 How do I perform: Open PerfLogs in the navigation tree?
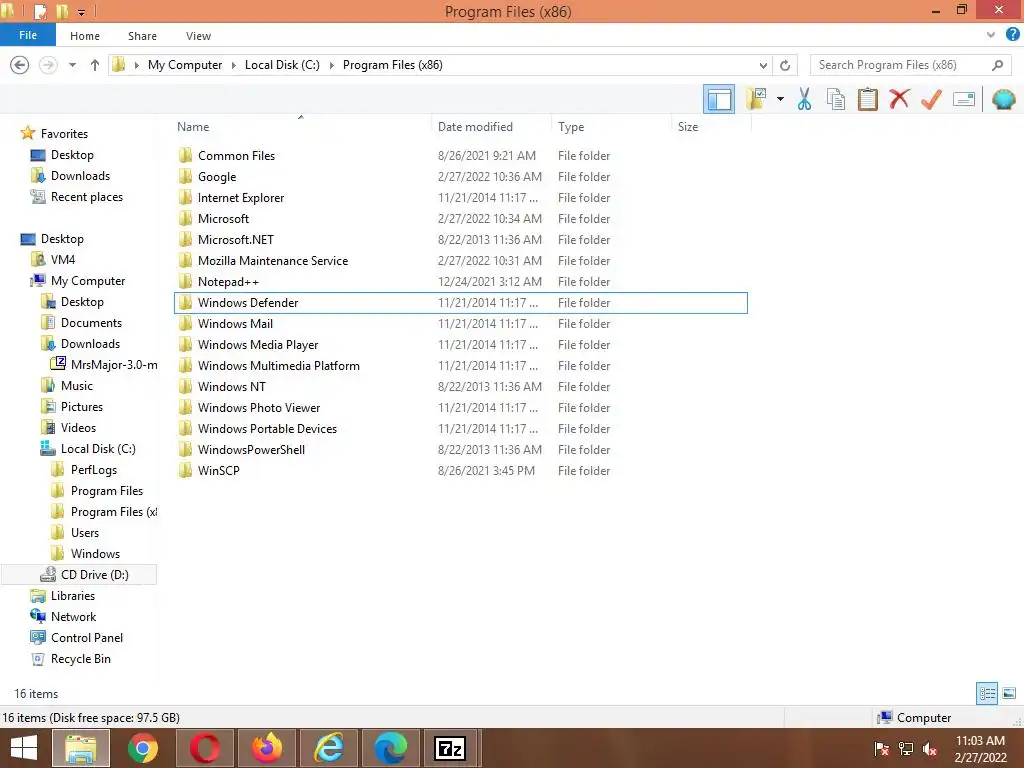tap(93, 470)
